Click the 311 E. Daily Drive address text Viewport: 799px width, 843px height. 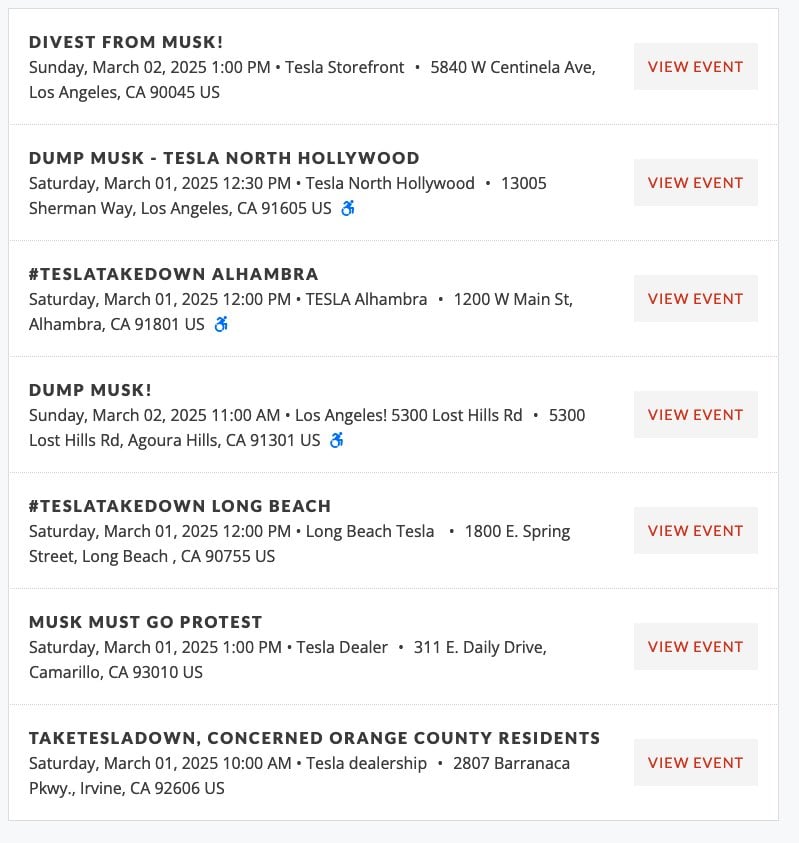click(x=480, y=647)
